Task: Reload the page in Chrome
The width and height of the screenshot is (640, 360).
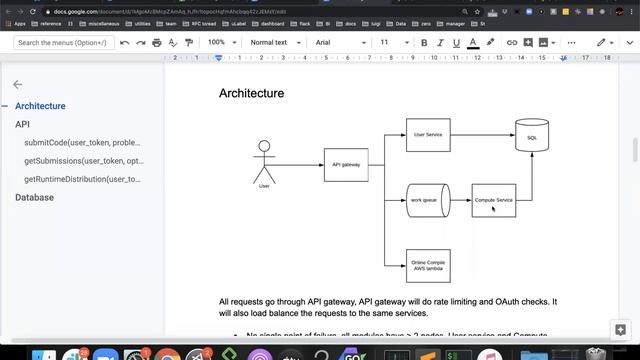Action: [x=33, y=12]
